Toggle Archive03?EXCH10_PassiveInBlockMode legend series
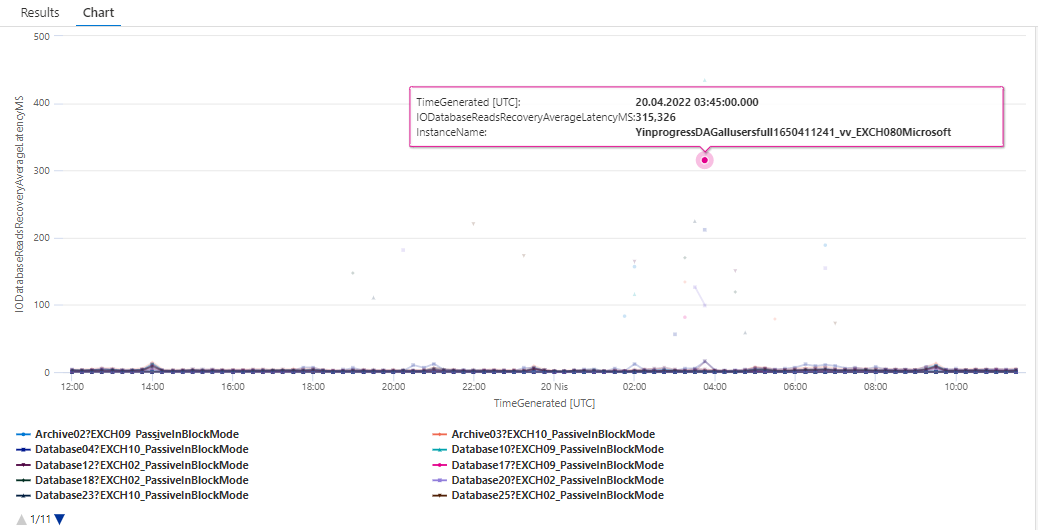 point(543,434)
